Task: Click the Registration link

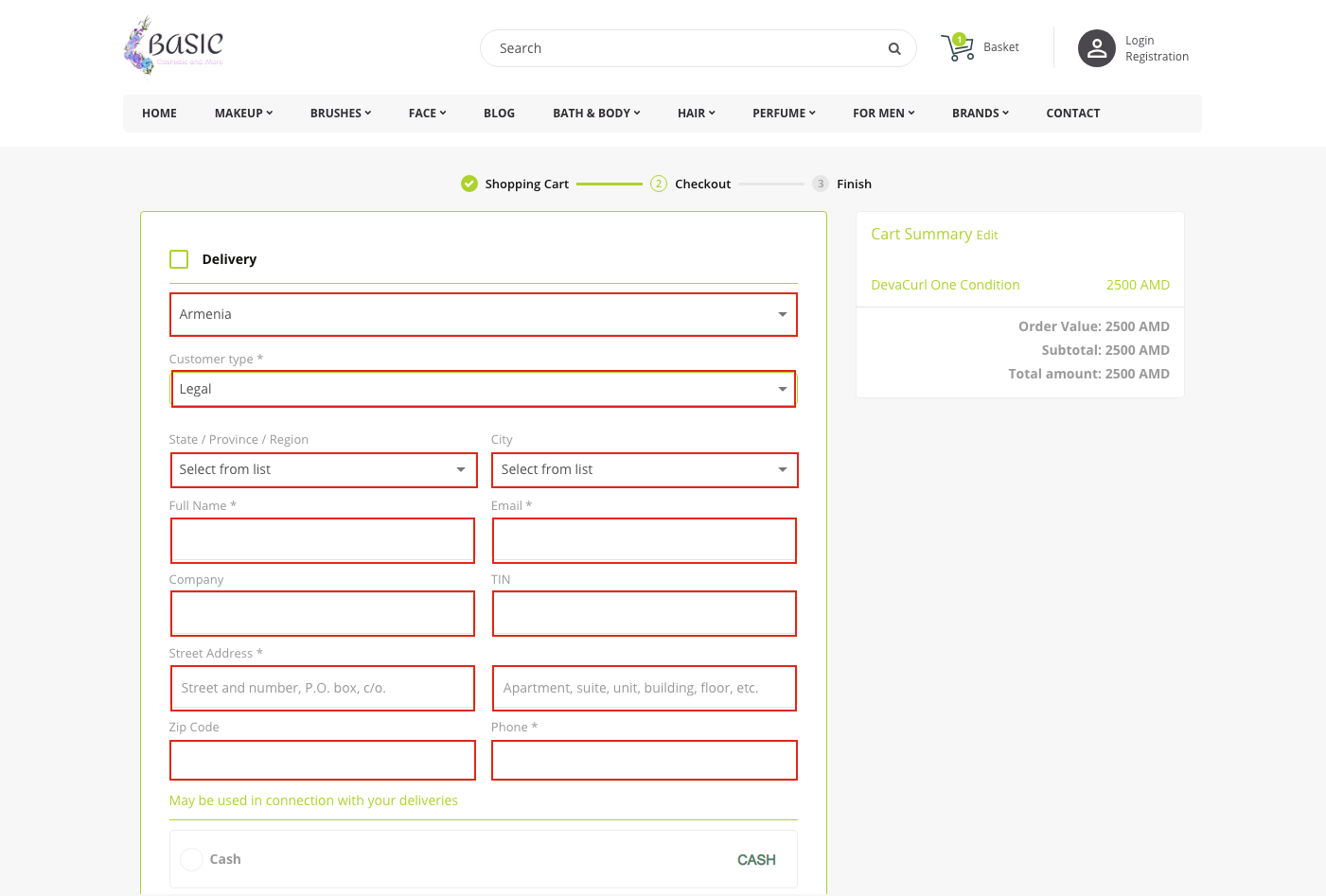Action: tap(1157, 57)
